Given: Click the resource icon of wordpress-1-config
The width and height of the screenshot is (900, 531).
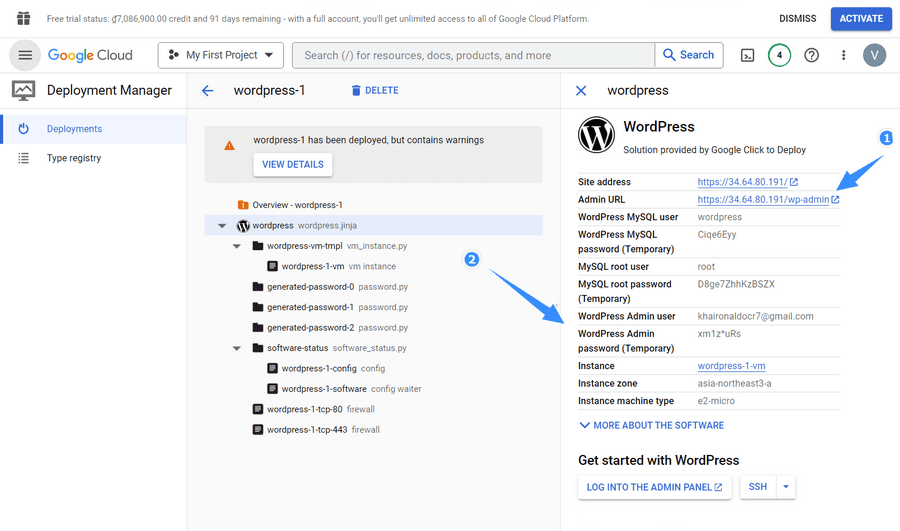Looking at the screenshot, I should pos(273,368).
